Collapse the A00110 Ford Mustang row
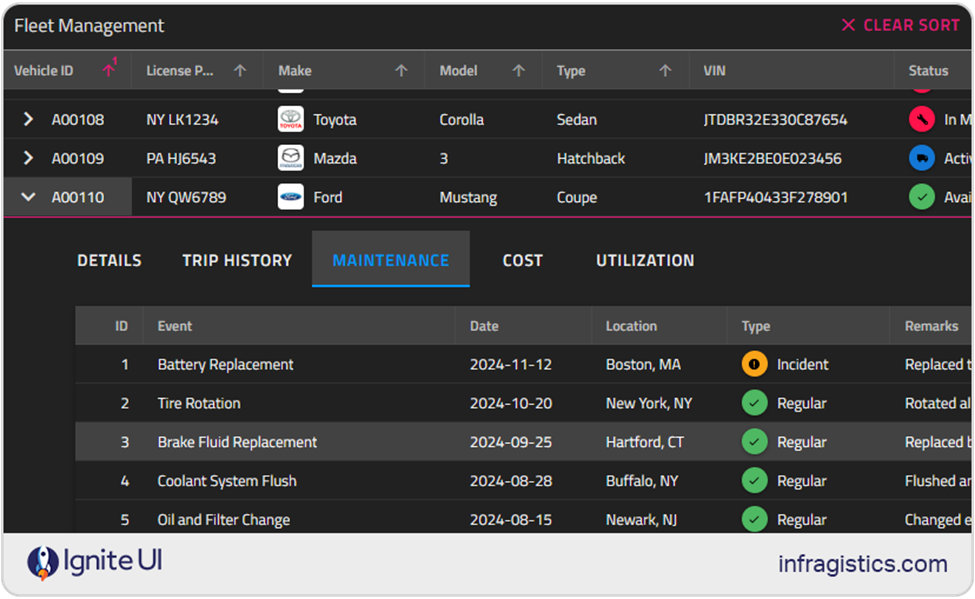Screen dimensions: 975x599 [27, 197]
